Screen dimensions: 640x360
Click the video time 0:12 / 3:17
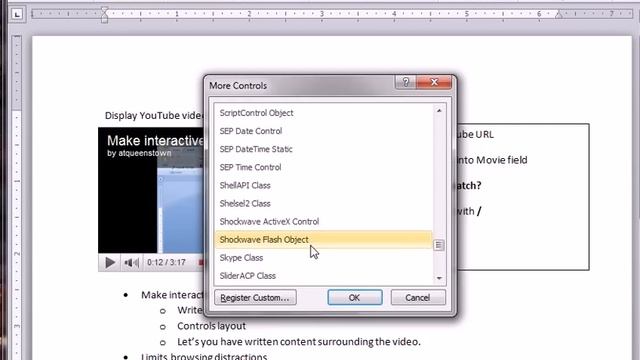pyautogui.click(x=167, y=262)
